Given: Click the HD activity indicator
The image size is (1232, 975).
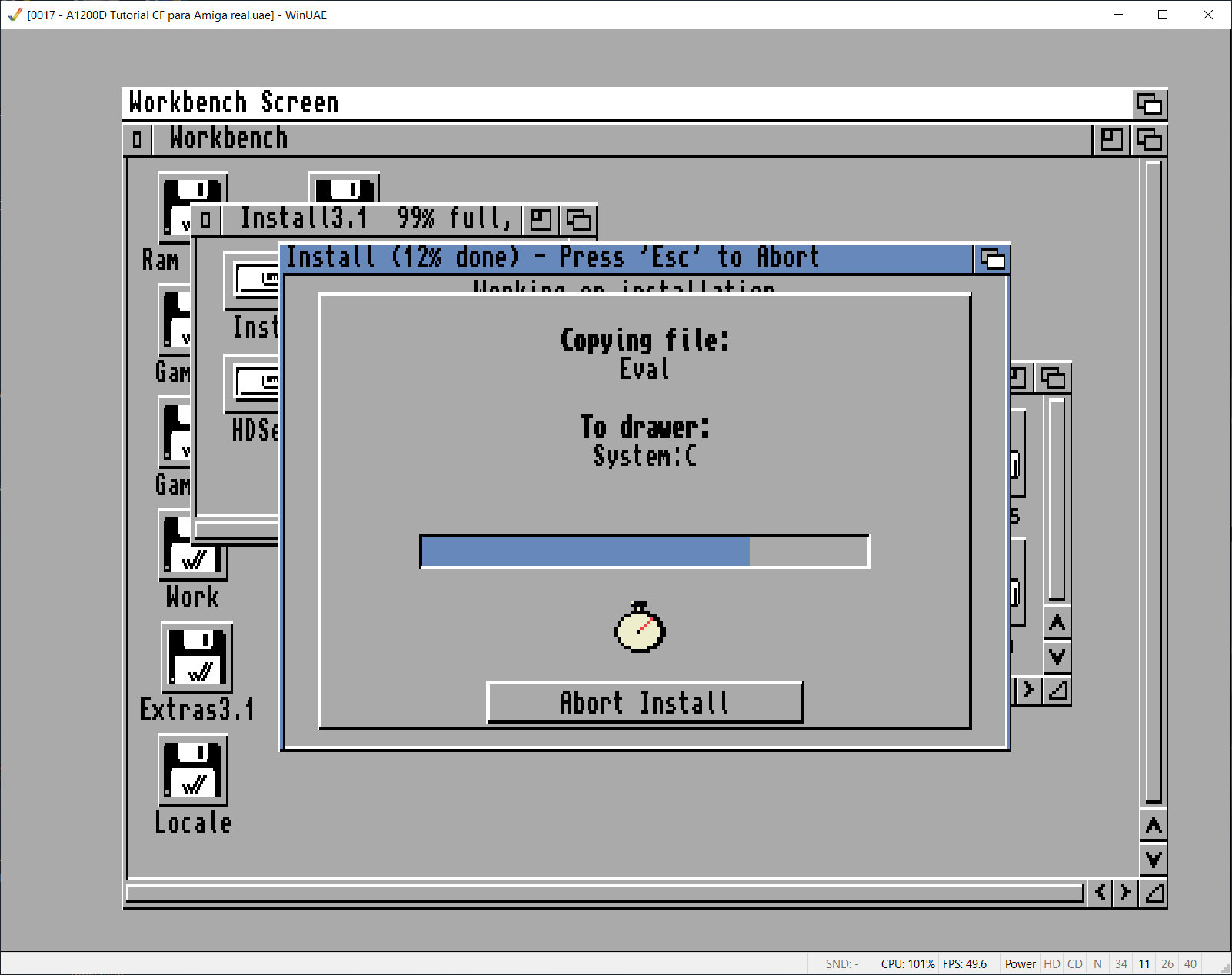Looking at the screenshot, I should coord(1051,964).
